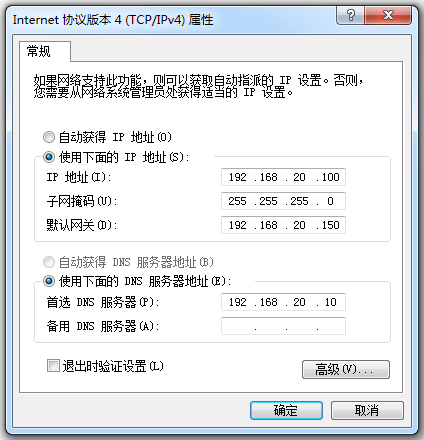This screenshot has width=424, height=440.
Task: Click the 高级 advanced button
Action: click(346, 369)
